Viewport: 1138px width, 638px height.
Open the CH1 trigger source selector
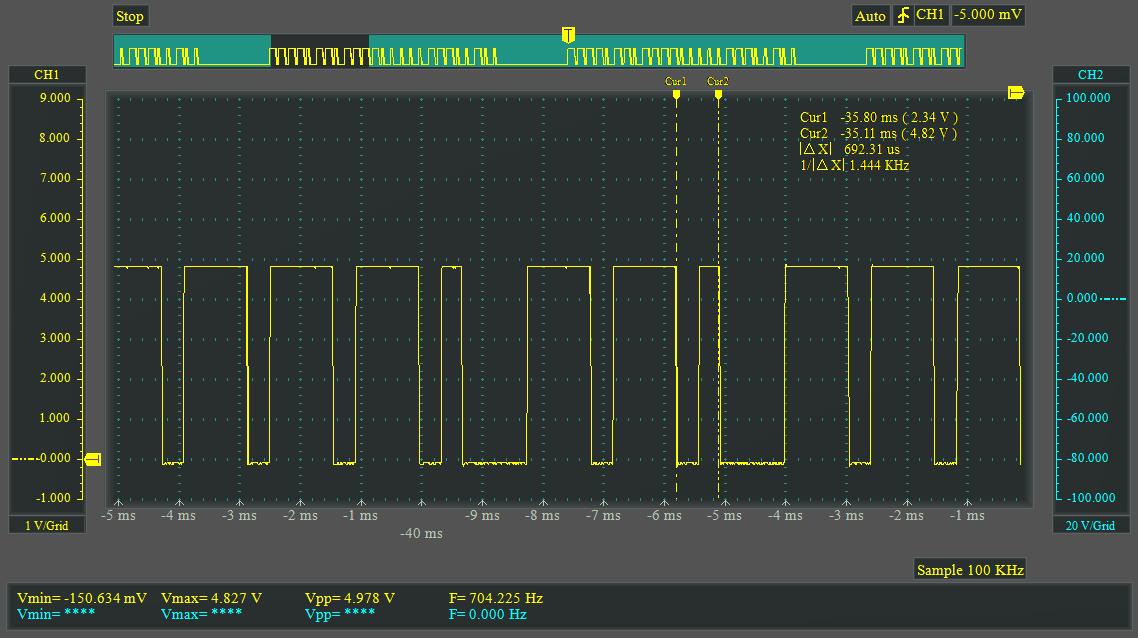pos(931,16)
